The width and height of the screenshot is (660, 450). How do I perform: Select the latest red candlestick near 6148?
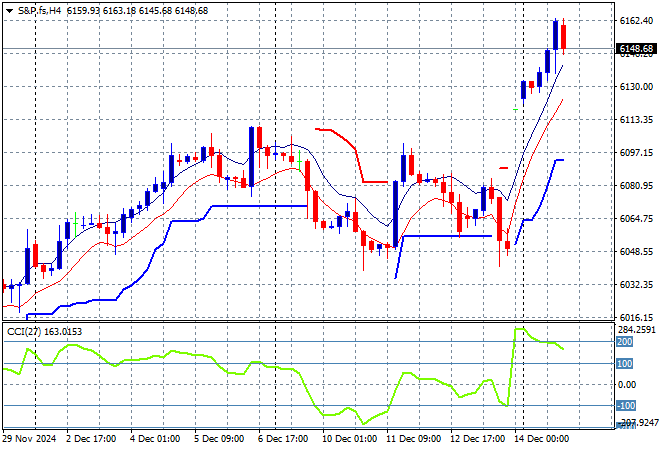pos(563,37)
